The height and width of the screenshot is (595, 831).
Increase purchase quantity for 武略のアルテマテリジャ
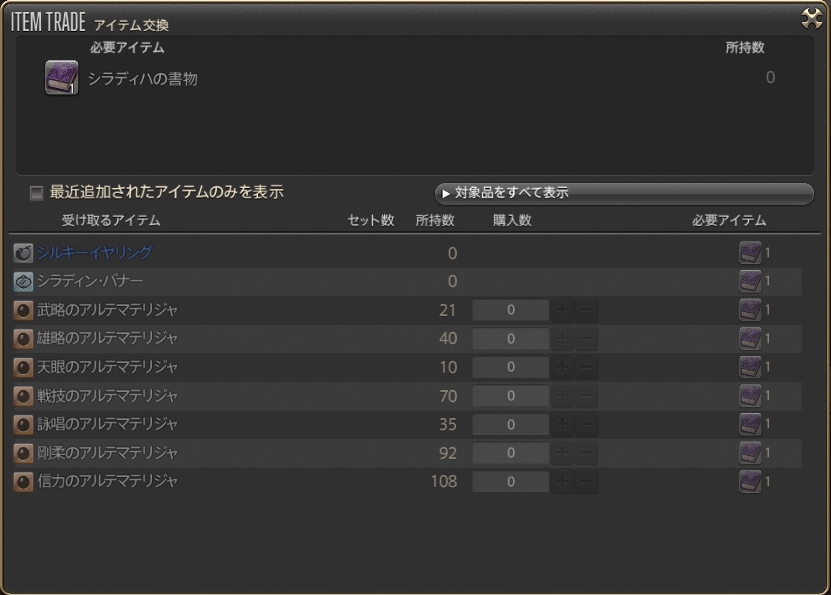tap(563, 310)
